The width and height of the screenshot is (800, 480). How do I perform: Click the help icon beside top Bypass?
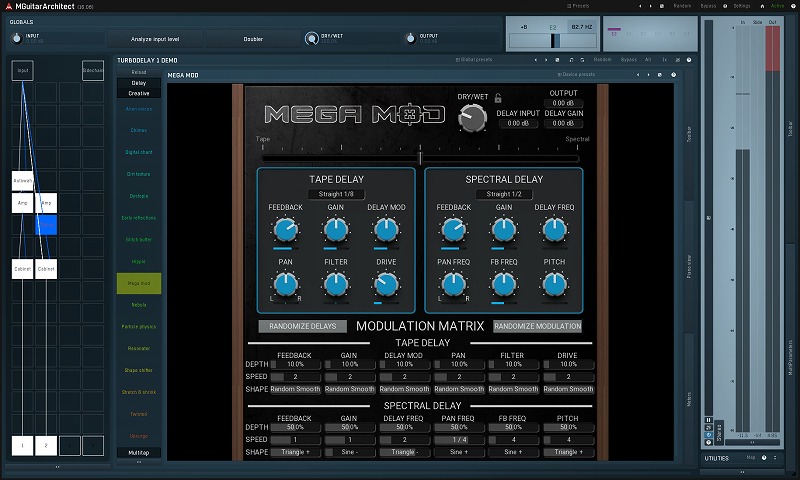pos(723,5)
